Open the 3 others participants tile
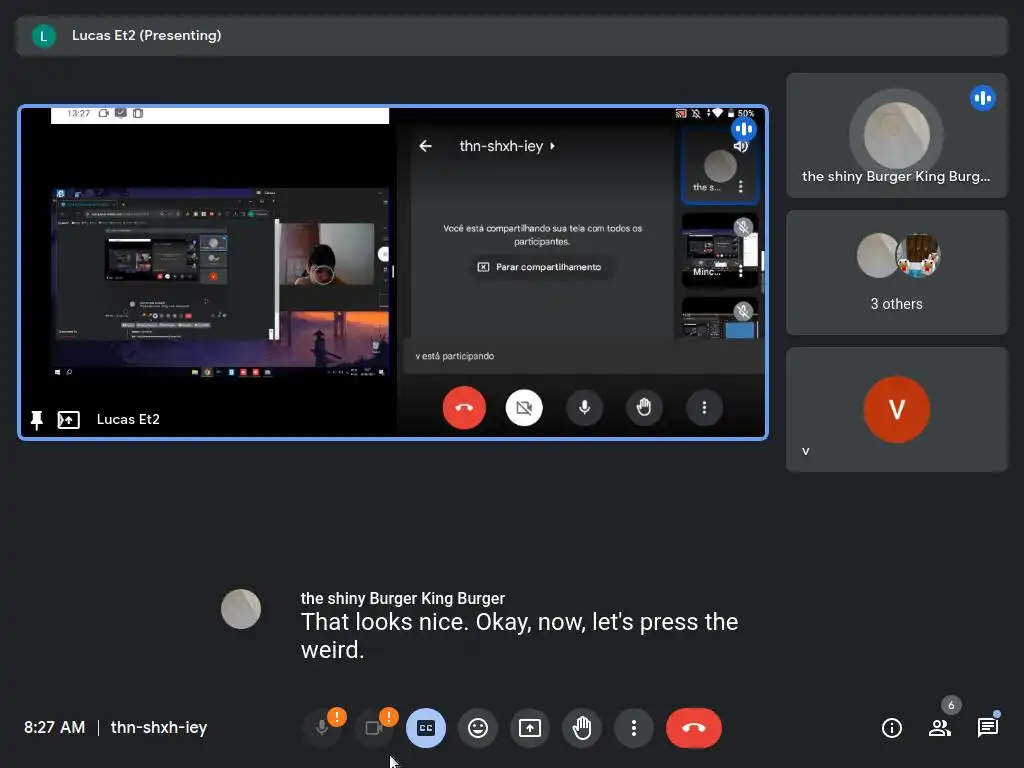Viewport: 1024px width, 768px height. (897, 272)
